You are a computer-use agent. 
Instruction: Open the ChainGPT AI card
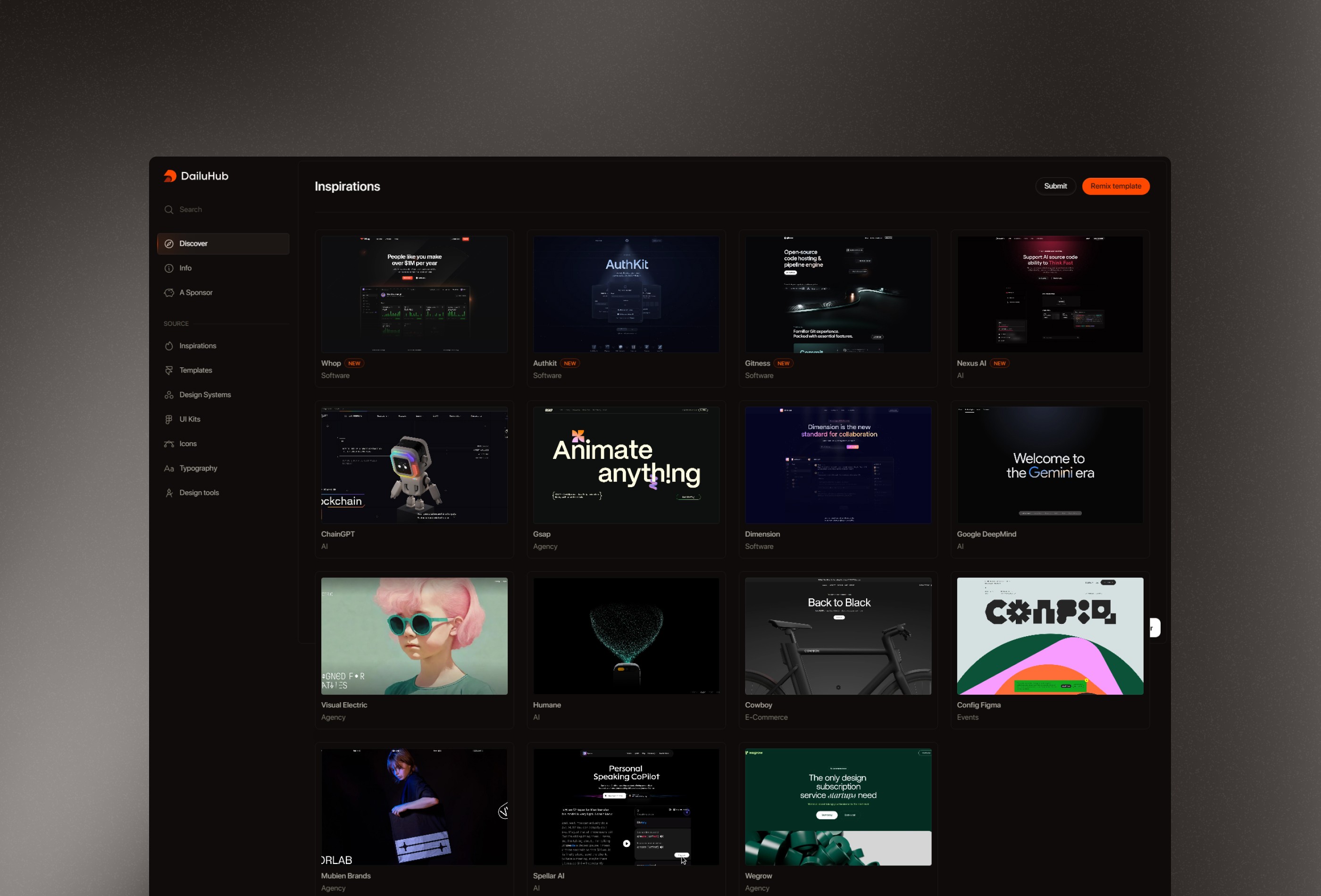click(x=414, y=465)
